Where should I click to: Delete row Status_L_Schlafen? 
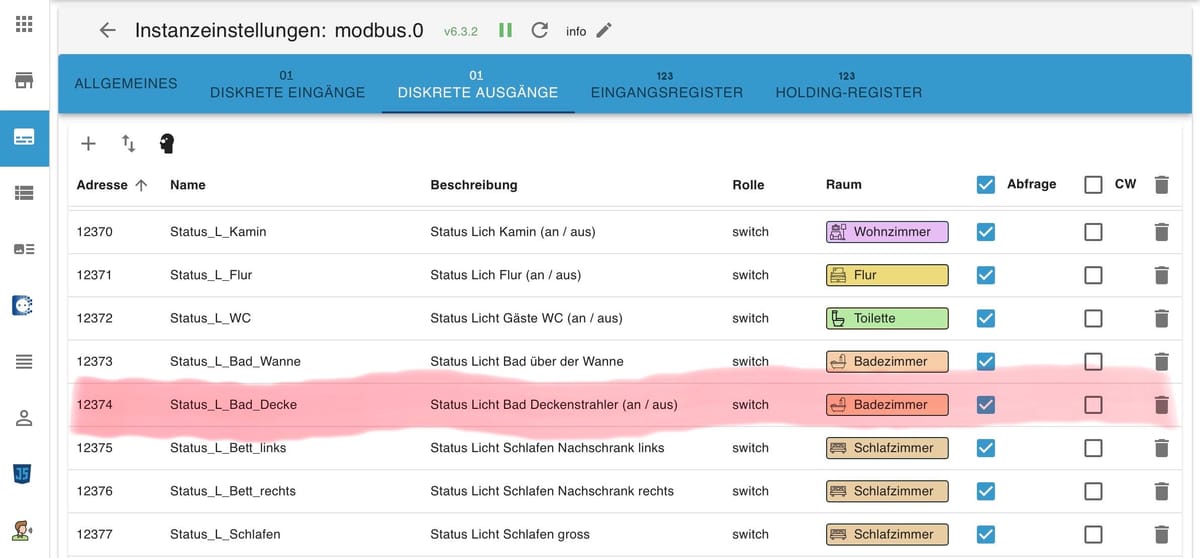pos(1161,534)
